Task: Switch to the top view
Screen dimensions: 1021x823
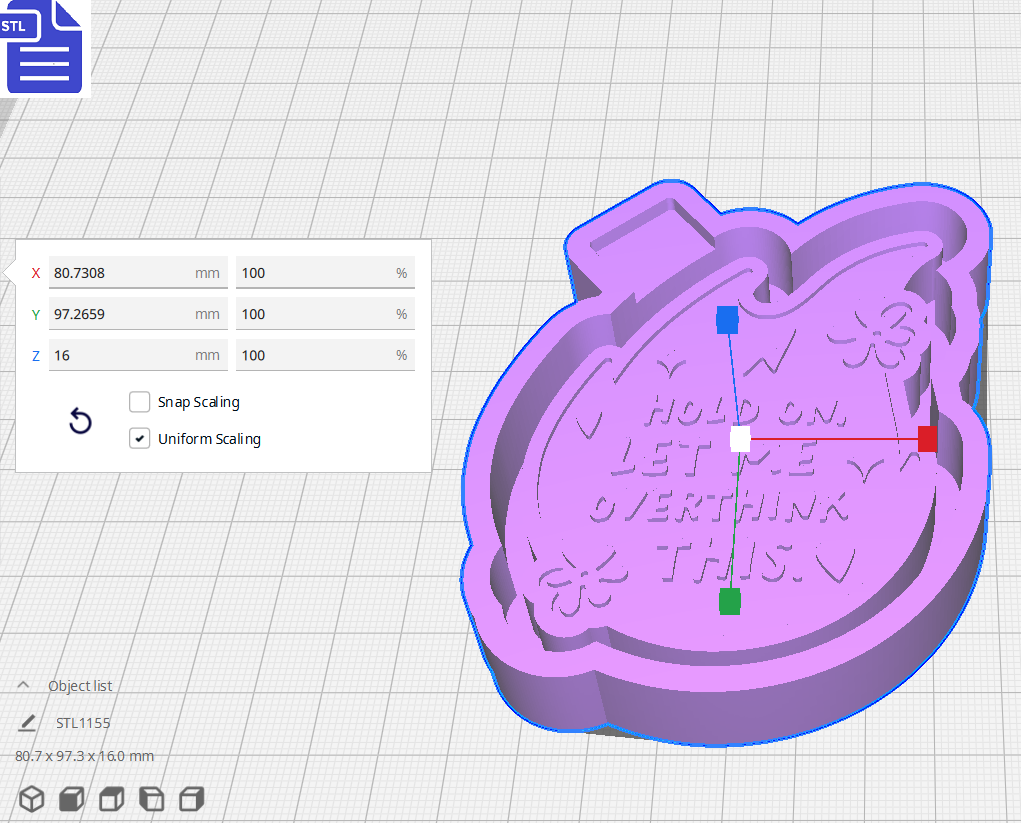Action: point(110,799)
